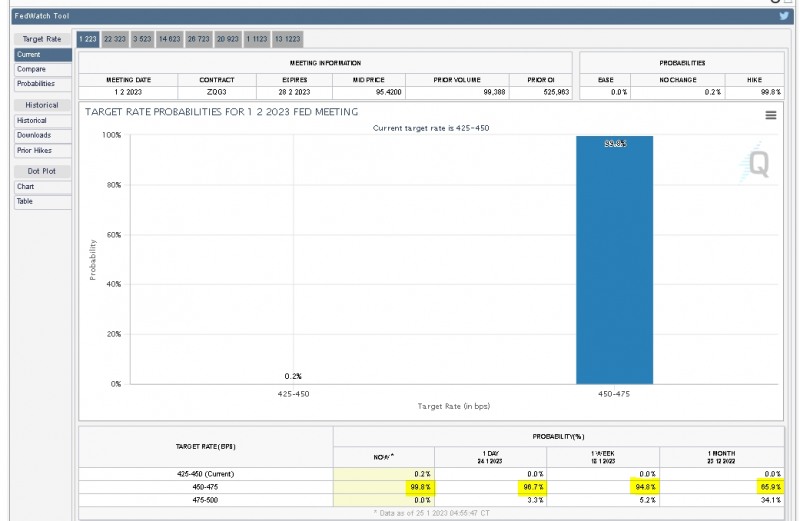The height and width of the screenshot is (521, 800).
Task: Open the Prior Hikes sidebar item
Action: coord(43,151)
